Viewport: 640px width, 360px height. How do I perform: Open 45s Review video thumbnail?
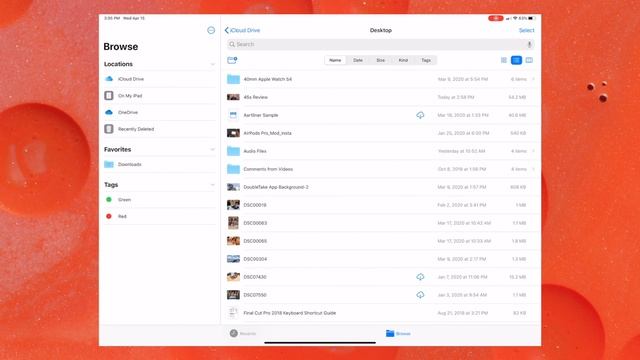click(x=233, y=97)
